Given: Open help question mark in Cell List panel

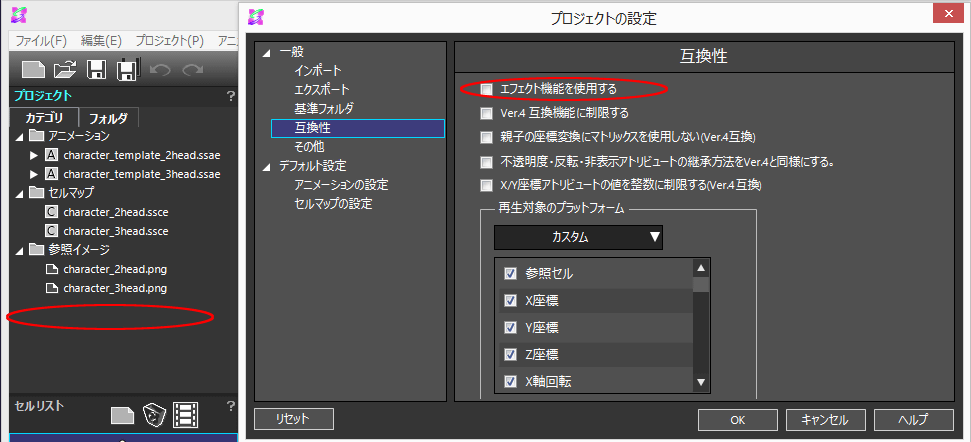Looking at the screenshot, I should [x=230, y=407].
